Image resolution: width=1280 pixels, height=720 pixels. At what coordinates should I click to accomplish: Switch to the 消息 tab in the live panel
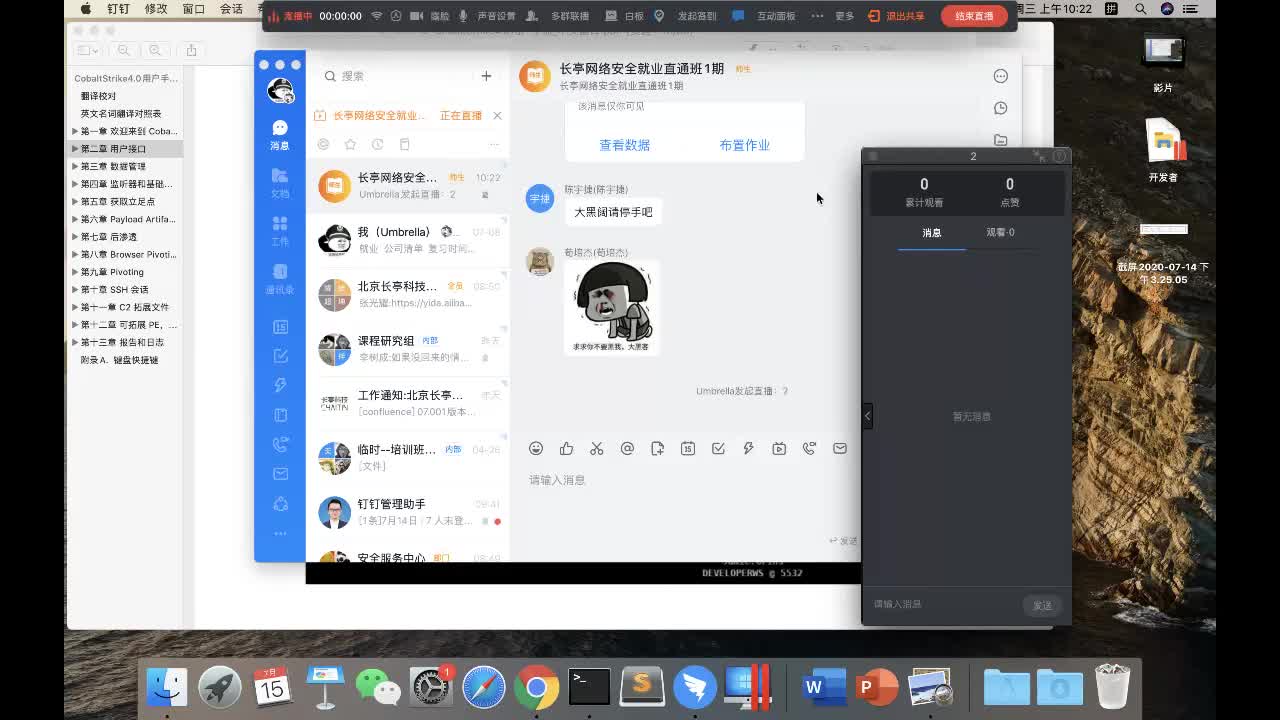coord(932,233)
